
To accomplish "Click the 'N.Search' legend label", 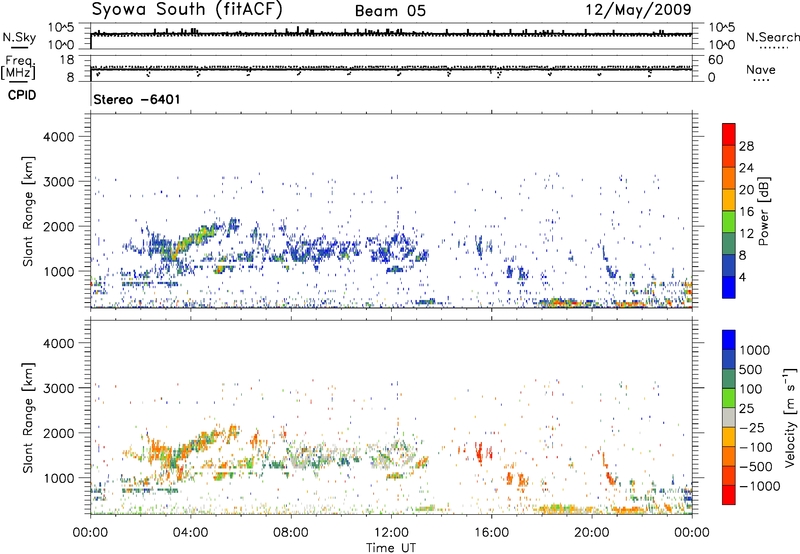I will (x=772, y=37).
